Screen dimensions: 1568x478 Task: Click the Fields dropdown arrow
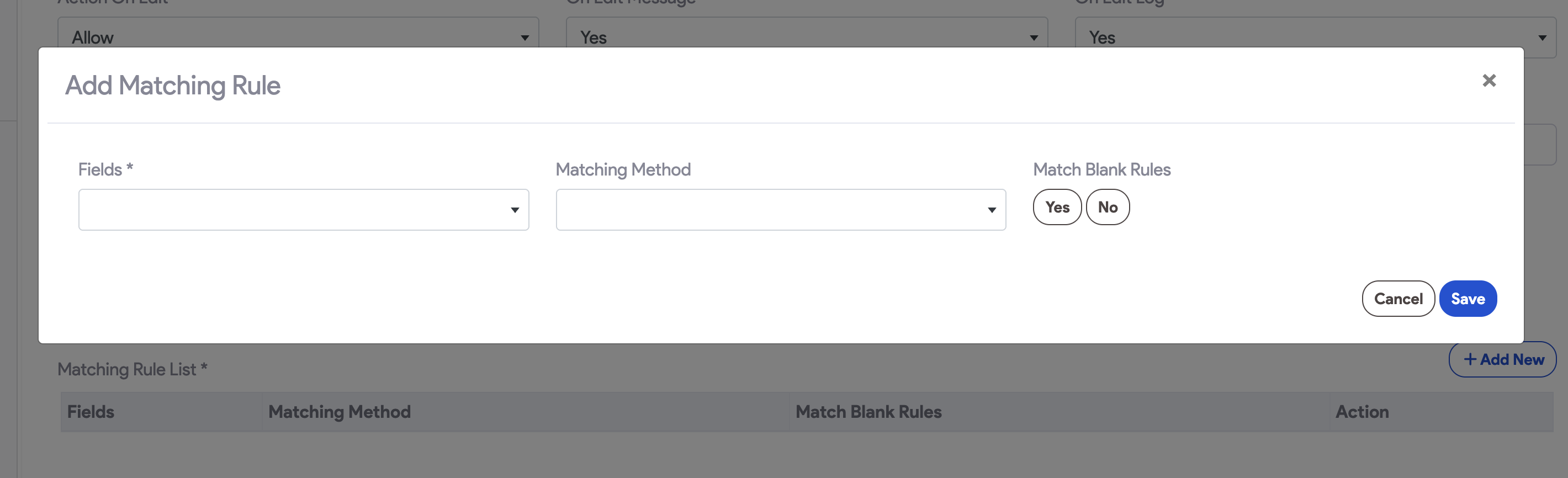click(x=515, y=210)
